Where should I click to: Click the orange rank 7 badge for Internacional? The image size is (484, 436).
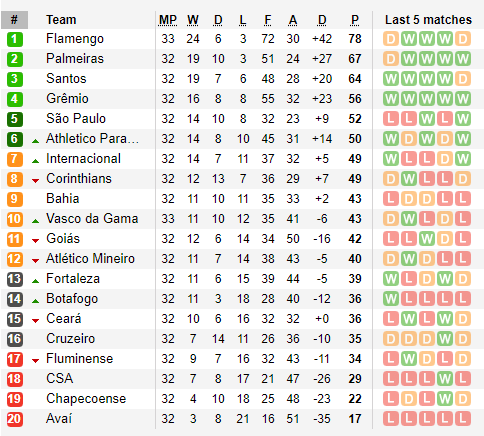pyautogui.click(x=14, y=159)
